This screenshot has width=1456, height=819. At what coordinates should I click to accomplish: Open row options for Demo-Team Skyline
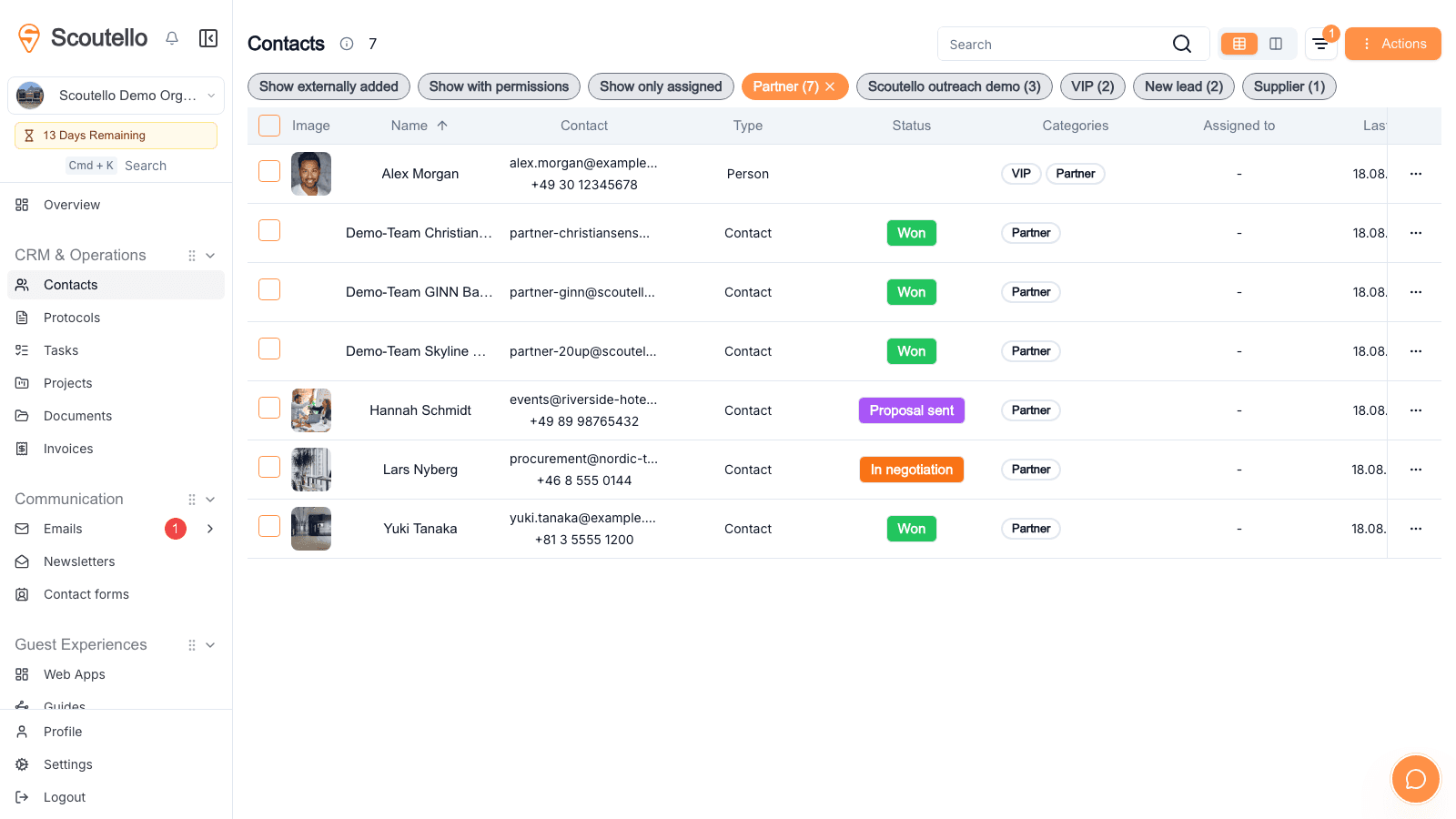tap(1416, 351)
